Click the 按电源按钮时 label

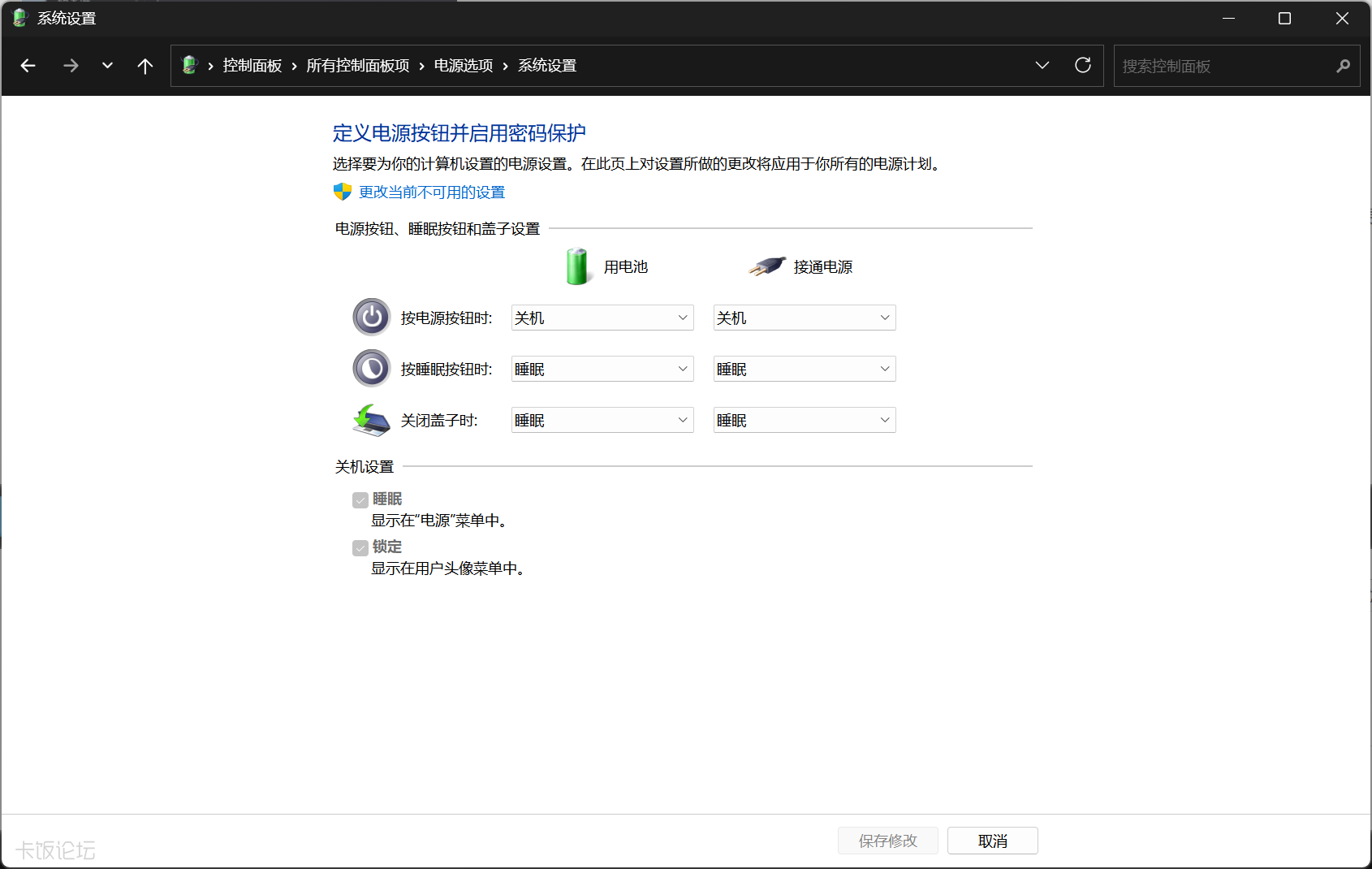point(447,318)
